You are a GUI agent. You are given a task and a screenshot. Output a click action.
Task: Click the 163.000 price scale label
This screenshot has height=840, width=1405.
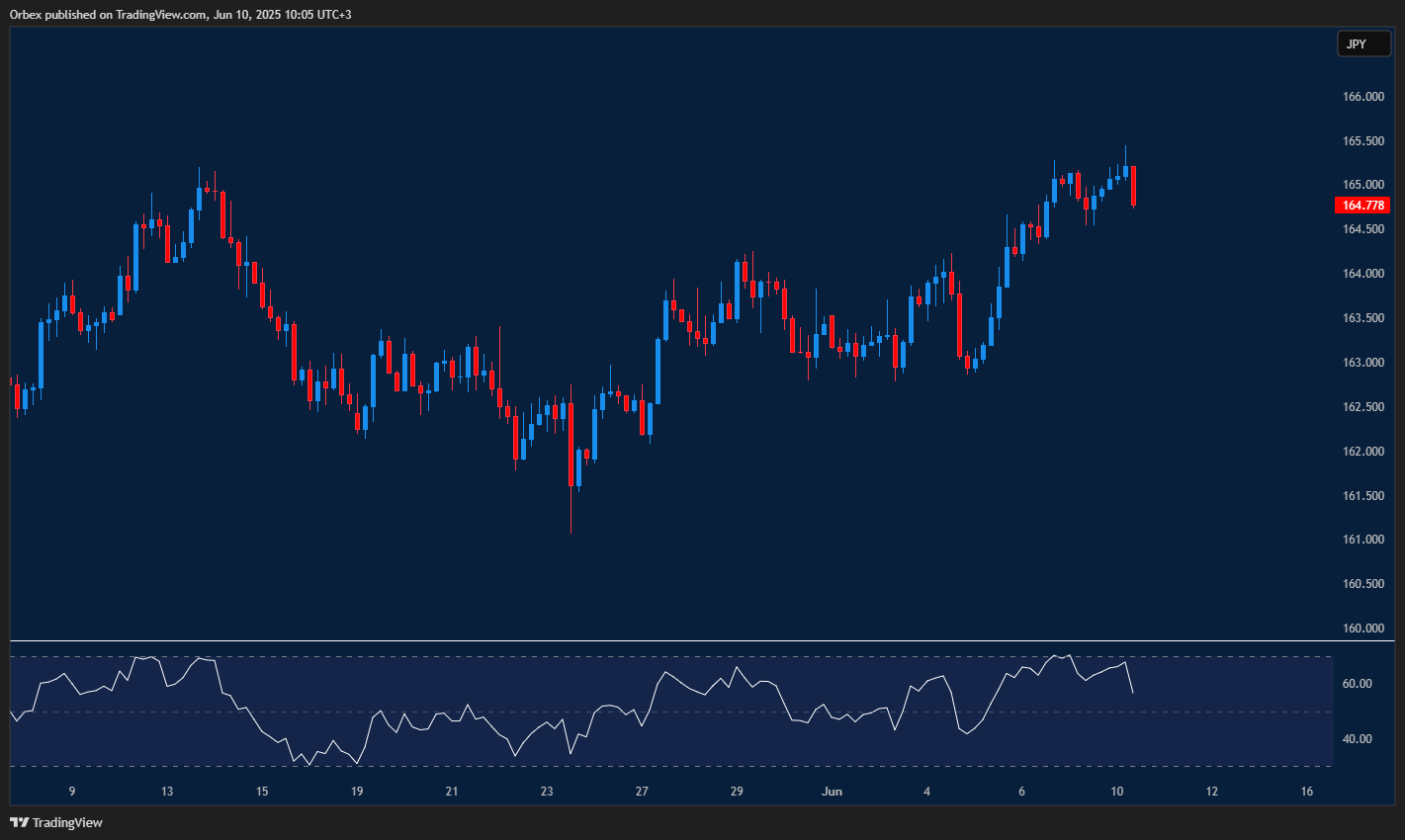(1361, 363)
